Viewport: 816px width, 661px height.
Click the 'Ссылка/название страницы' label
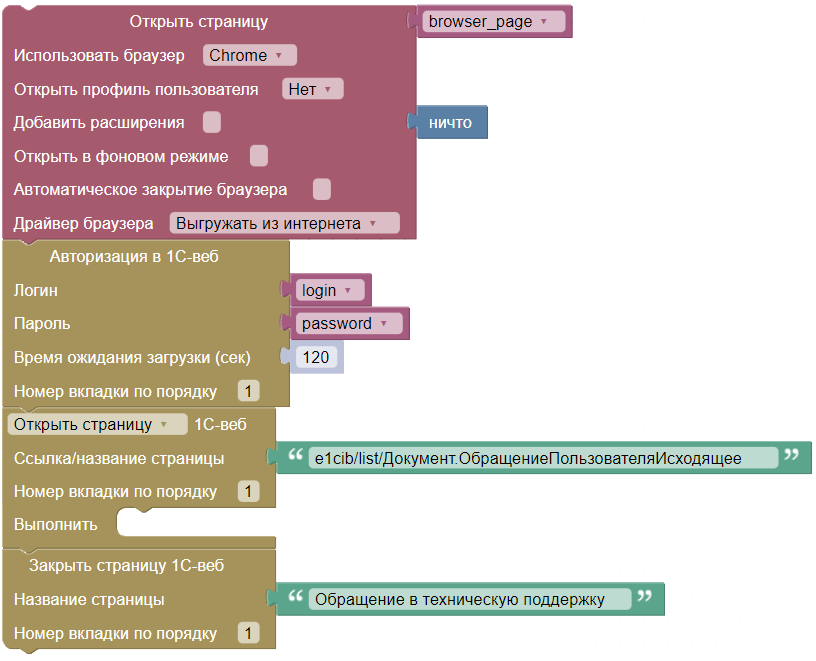119,459
